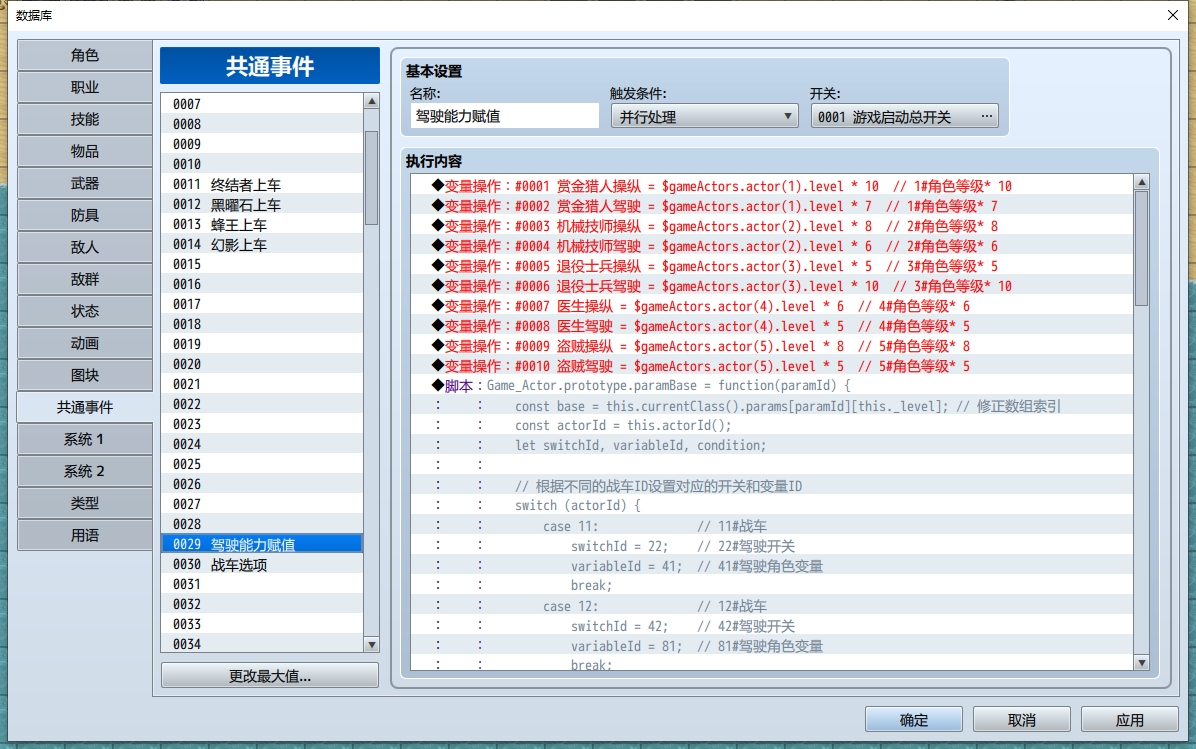Select empty common event 0028
Viewport: 1196px width, 749px height.
pos(262,524)
